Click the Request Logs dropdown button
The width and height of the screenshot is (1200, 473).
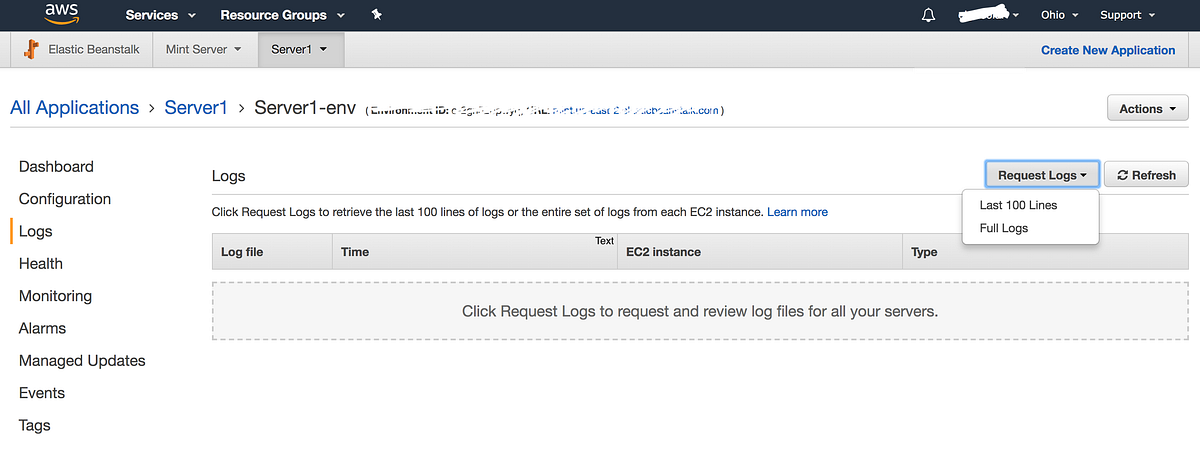1042,175
